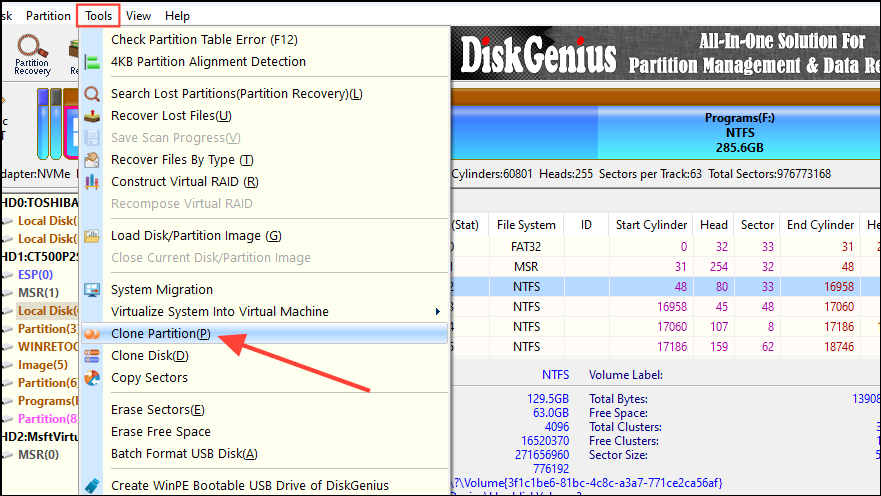881x496 pixels.
Task: Click the Head column header
Action: (x=714, y=225)
